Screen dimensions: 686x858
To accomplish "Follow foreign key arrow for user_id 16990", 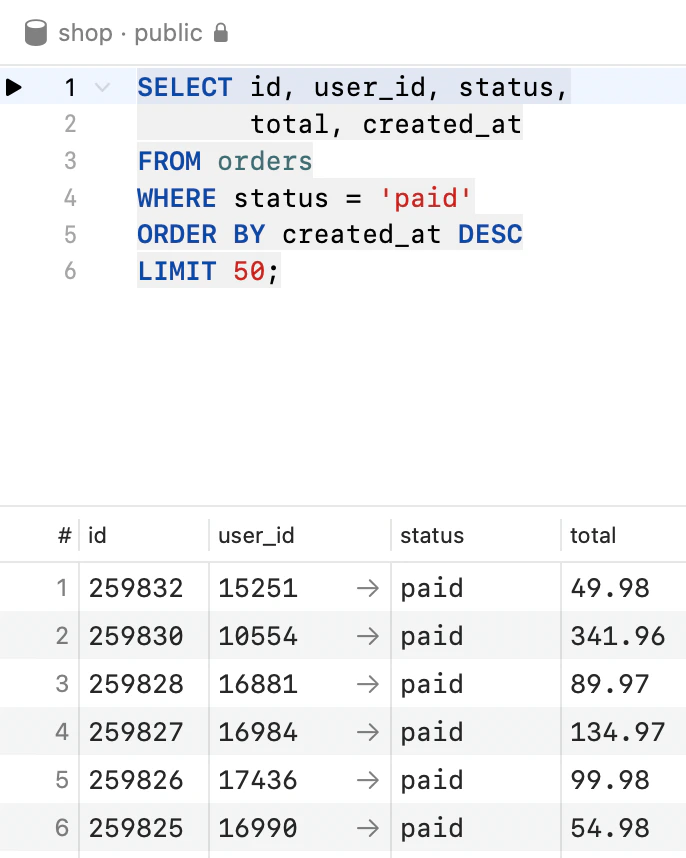I will pos(368,828).
